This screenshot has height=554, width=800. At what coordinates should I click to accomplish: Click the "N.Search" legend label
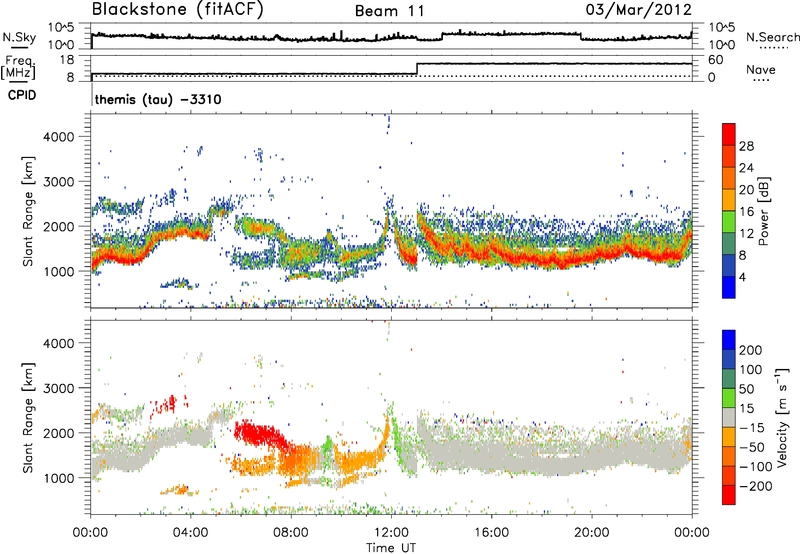coord(772,37)
